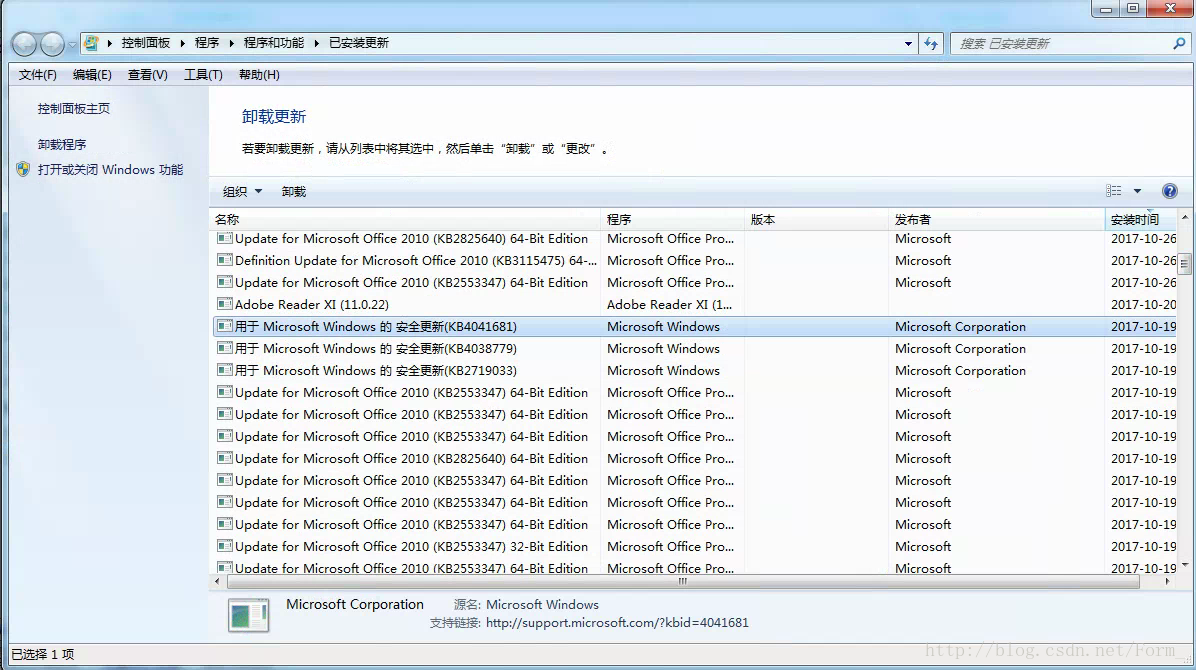Click the icon beside the KB2719033 security update
This screenshot has height=670, width=1196.
pos(224,370)
